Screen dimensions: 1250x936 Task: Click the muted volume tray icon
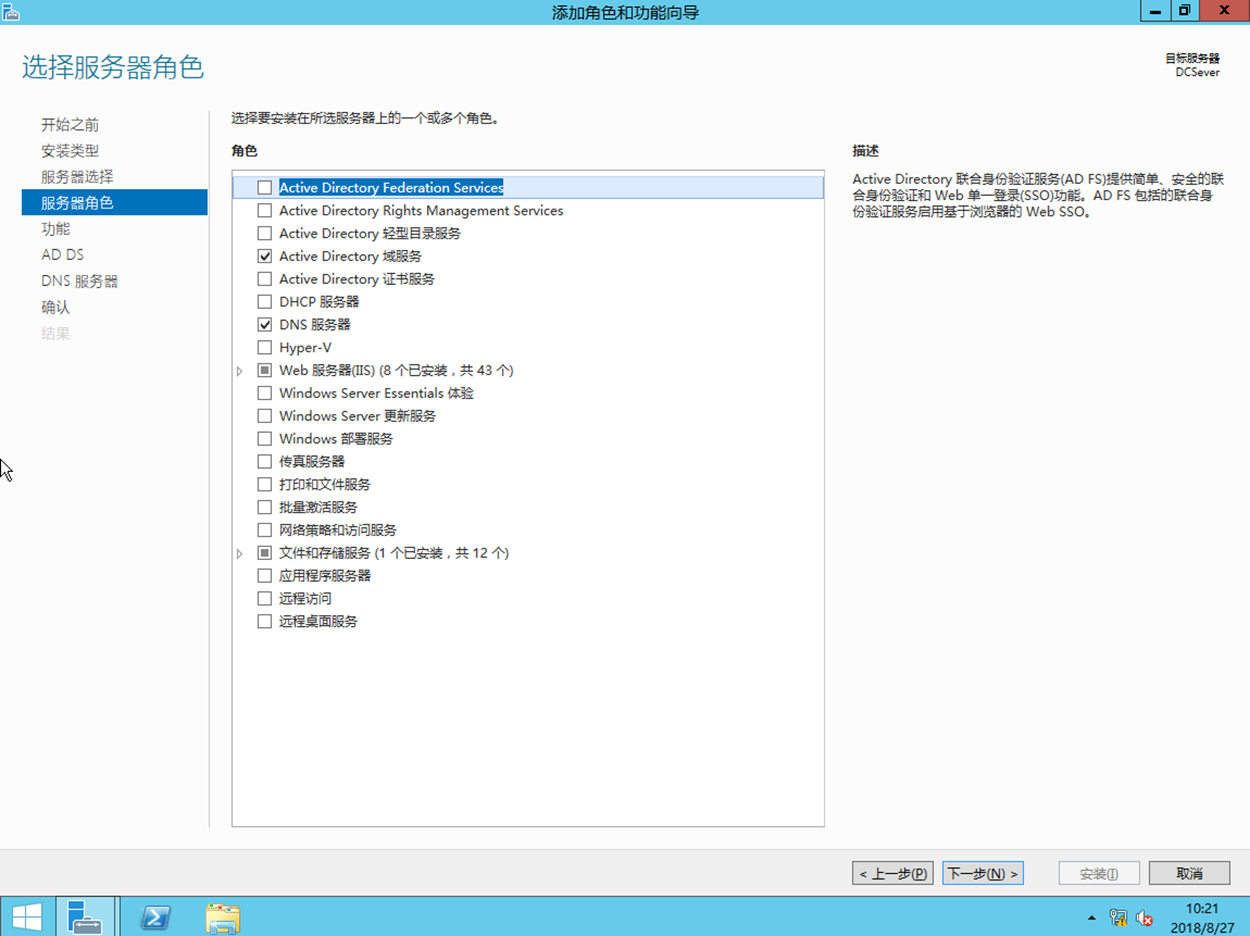click(1145, 918)
